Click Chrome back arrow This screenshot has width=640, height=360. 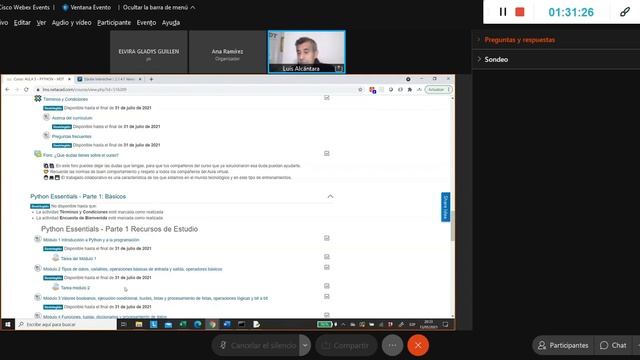pyautogui.click(x=7, y=89)
